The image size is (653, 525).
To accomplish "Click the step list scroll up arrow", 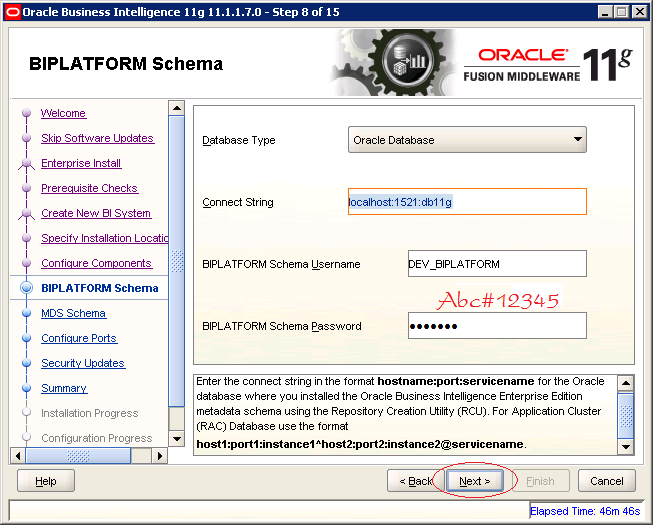I will tap(177, 108).
